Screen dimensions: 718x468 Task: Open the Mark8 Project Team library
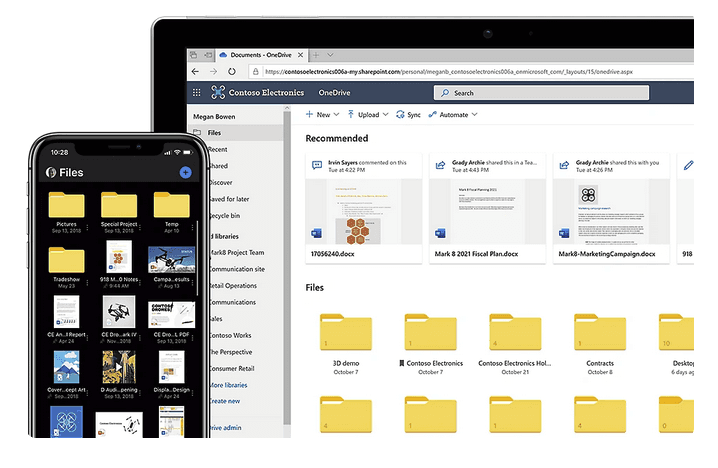click(237, 252)
